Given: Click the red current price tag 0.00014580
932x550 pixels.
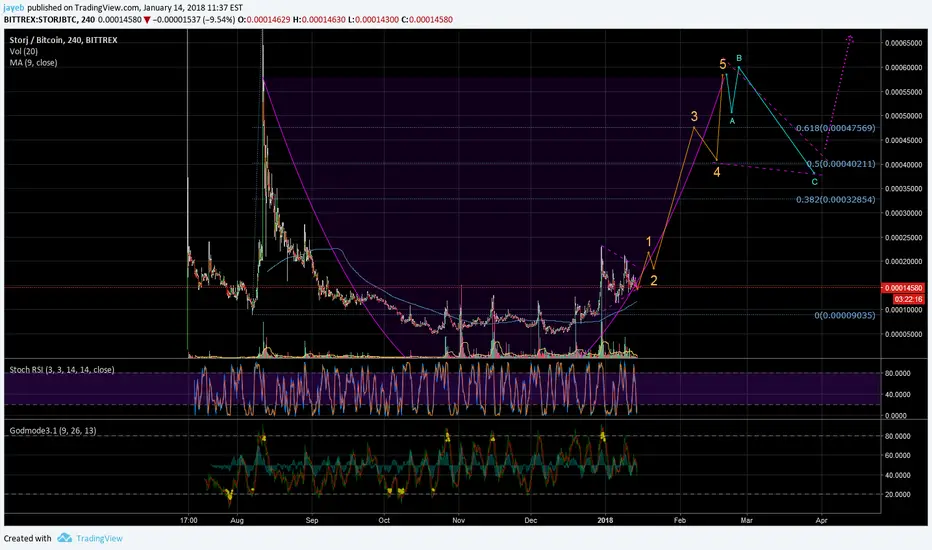Looking at the screenshot, I should coord(903,288).
